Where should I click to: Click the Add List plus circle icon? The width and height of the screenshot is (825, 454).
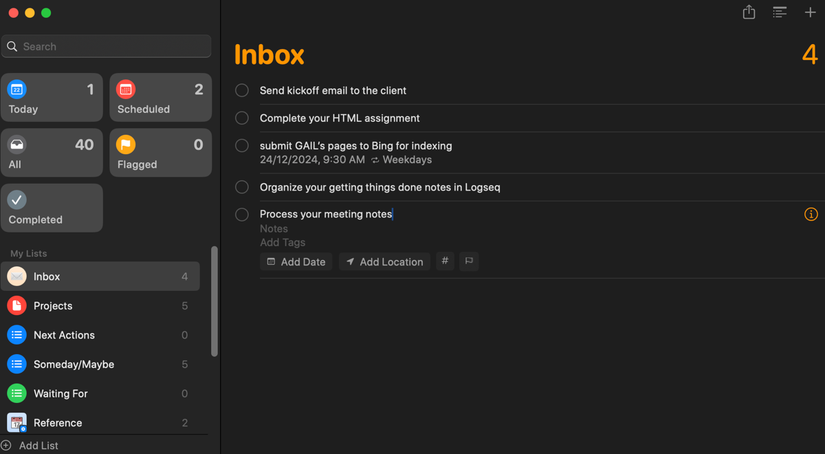click(x=6, y=446)
